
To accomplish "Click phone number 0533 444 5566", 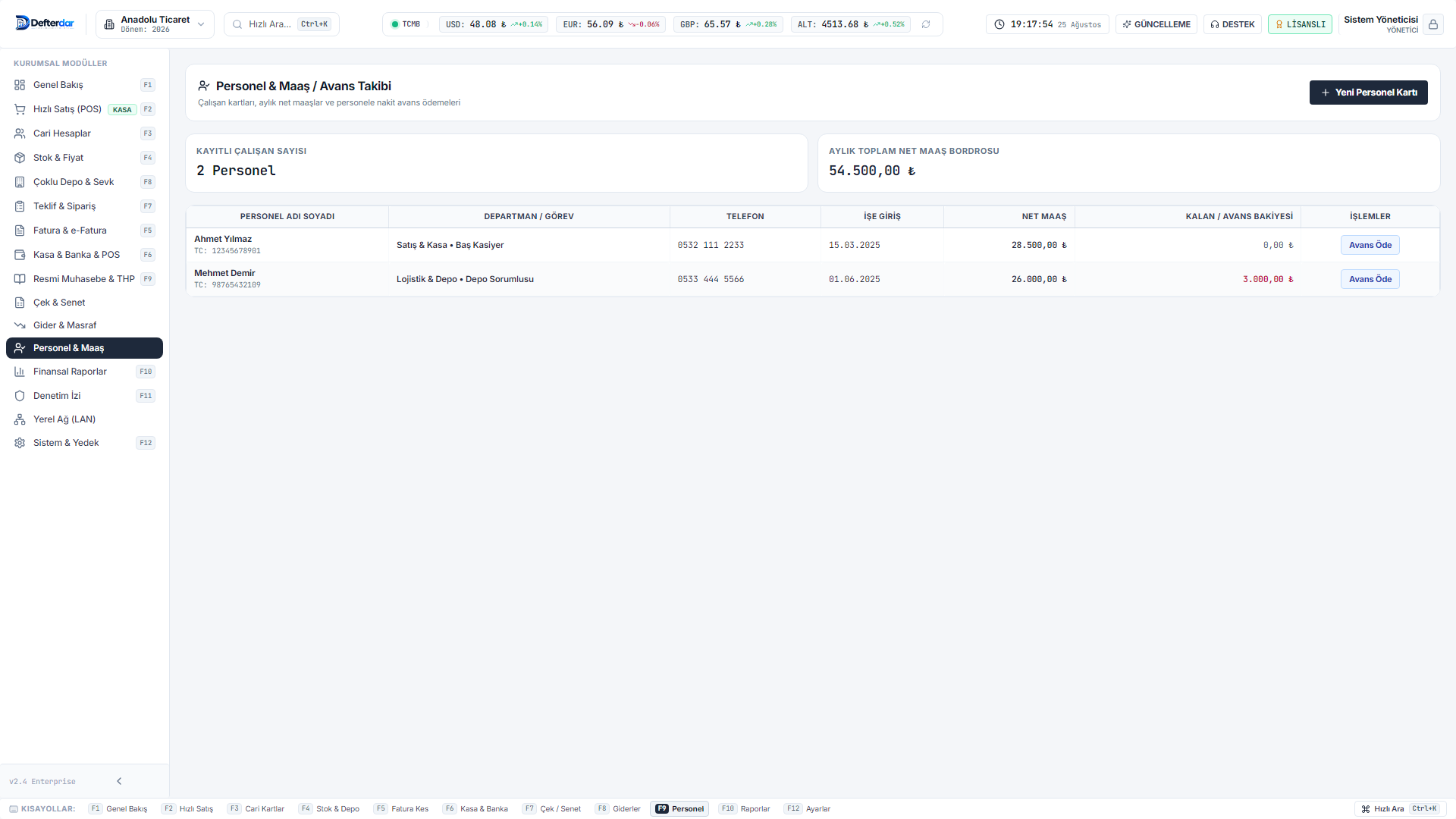I will 711,279.
